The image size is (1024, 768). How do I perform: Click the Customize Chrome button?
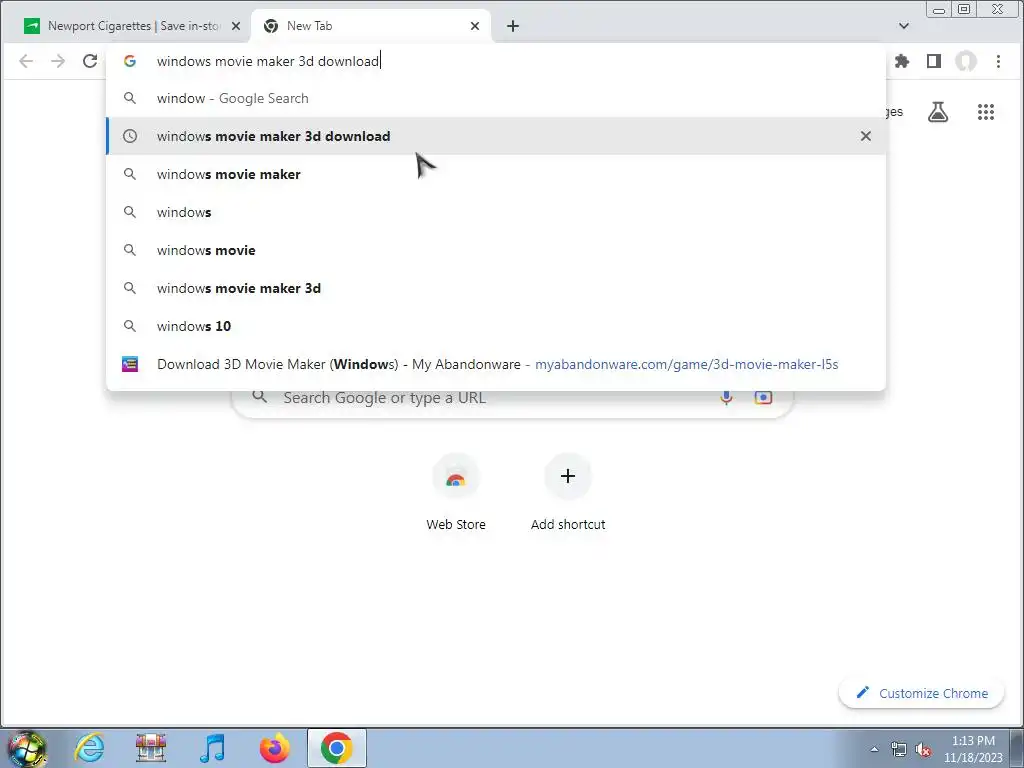[921, 693]
